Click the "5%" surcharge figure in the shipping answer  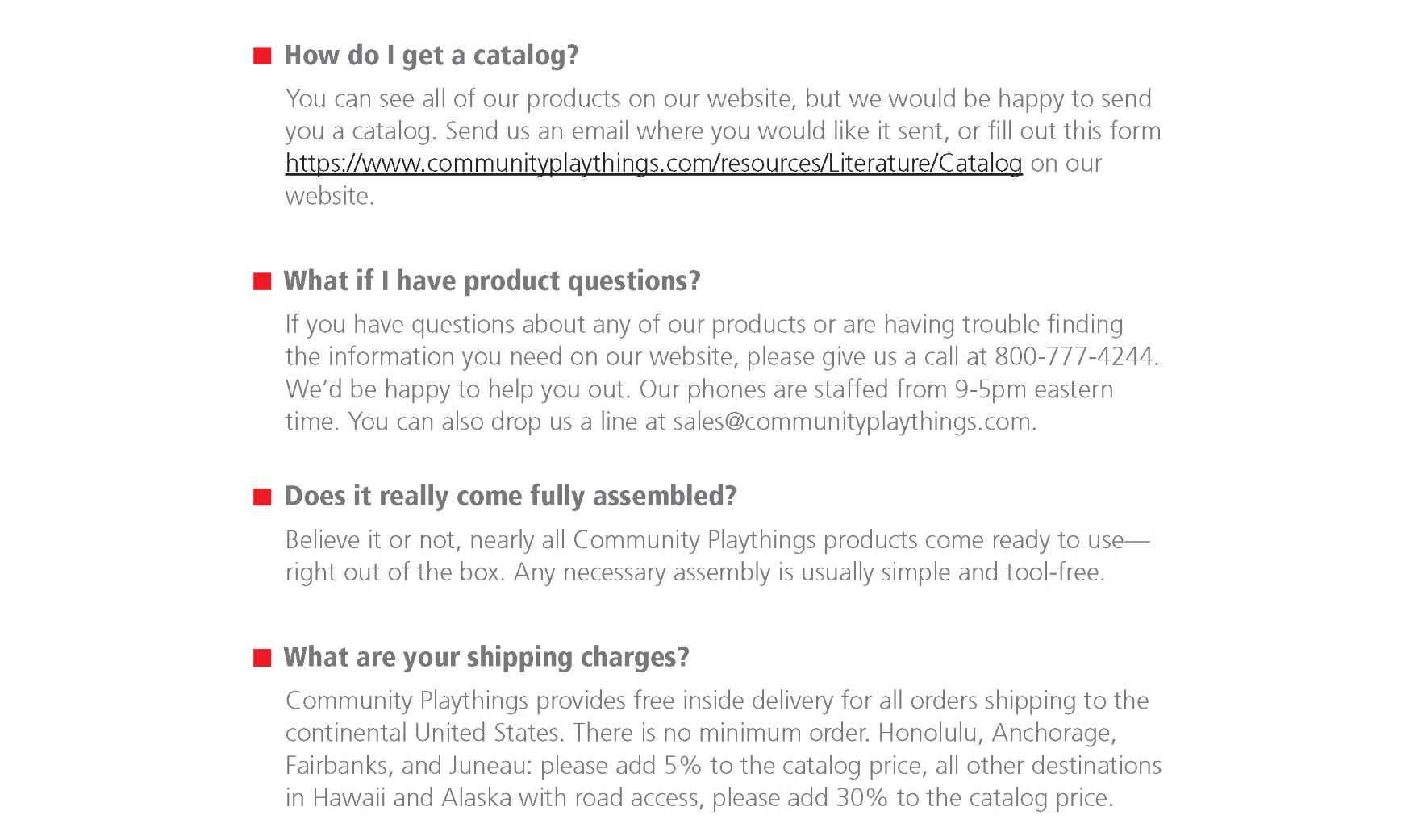[682, 765]
